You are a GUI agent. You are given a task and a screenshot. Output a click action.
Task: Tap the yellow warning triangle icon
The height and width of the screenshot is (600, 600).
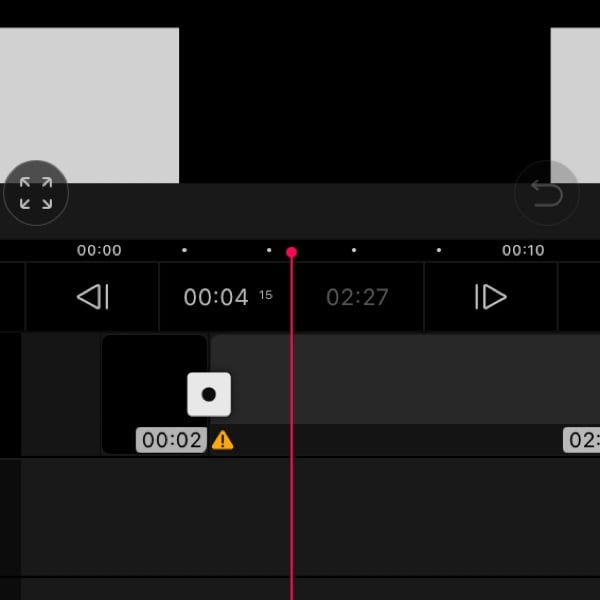coord(222,440)
